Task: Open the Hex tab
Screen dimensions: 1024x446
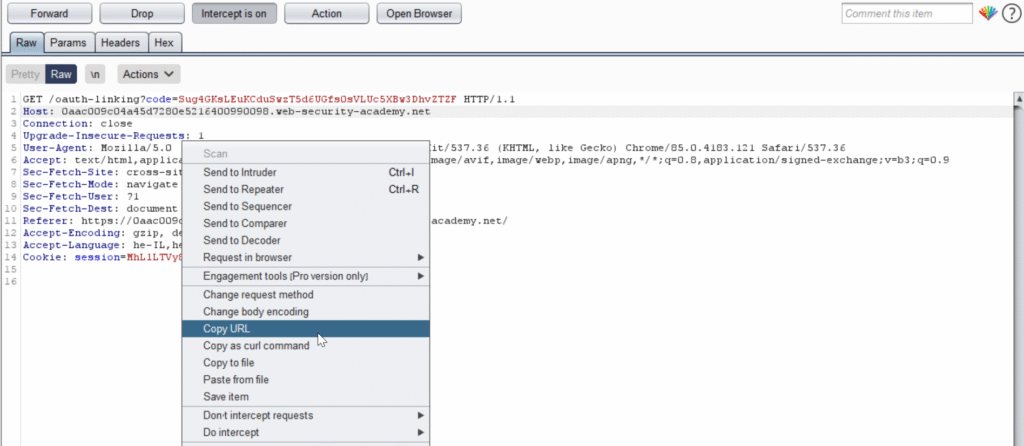Action: tap(163, 43)
